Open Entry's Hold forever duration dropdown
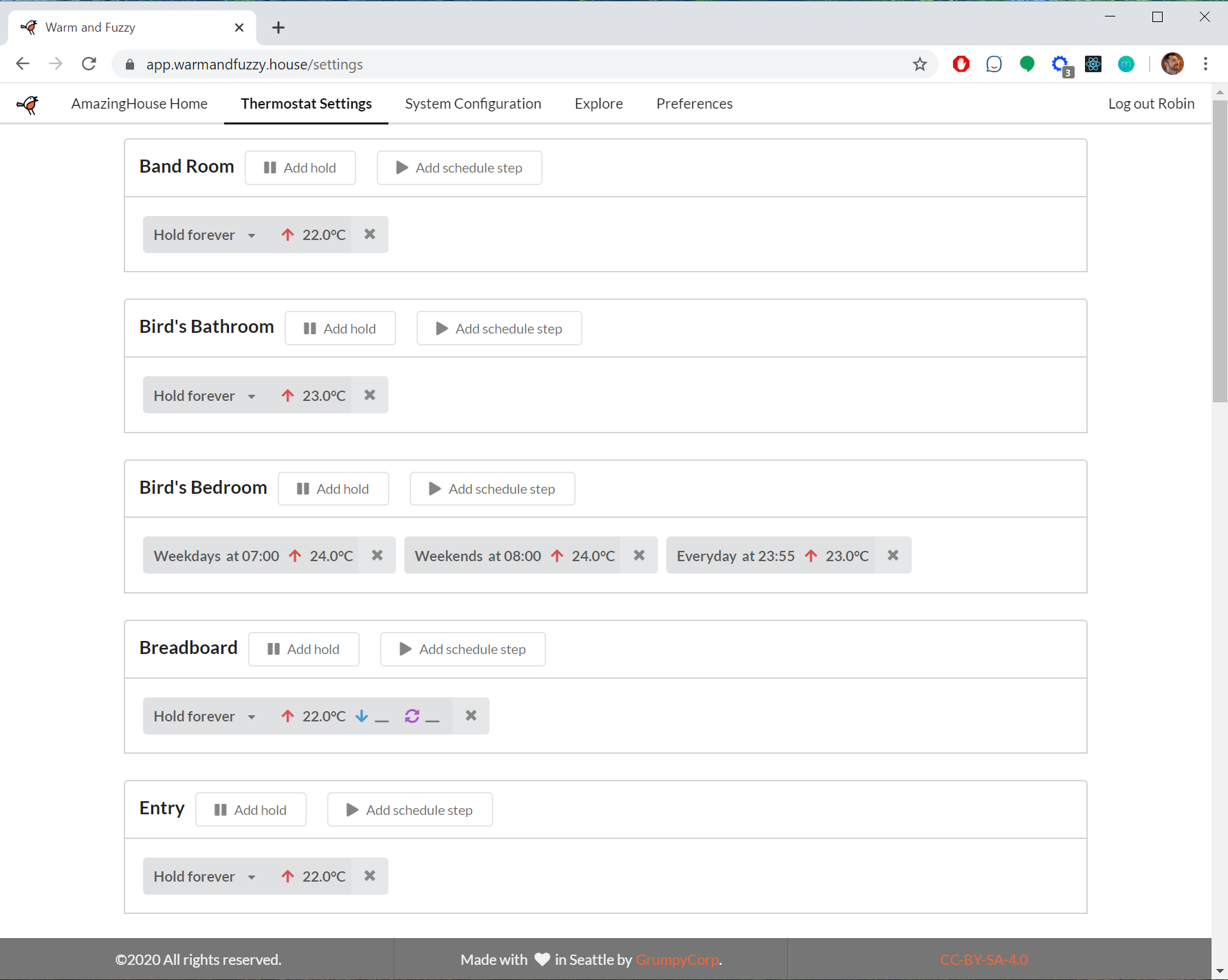Viewport: 1228px width, 980px height. 252,877
